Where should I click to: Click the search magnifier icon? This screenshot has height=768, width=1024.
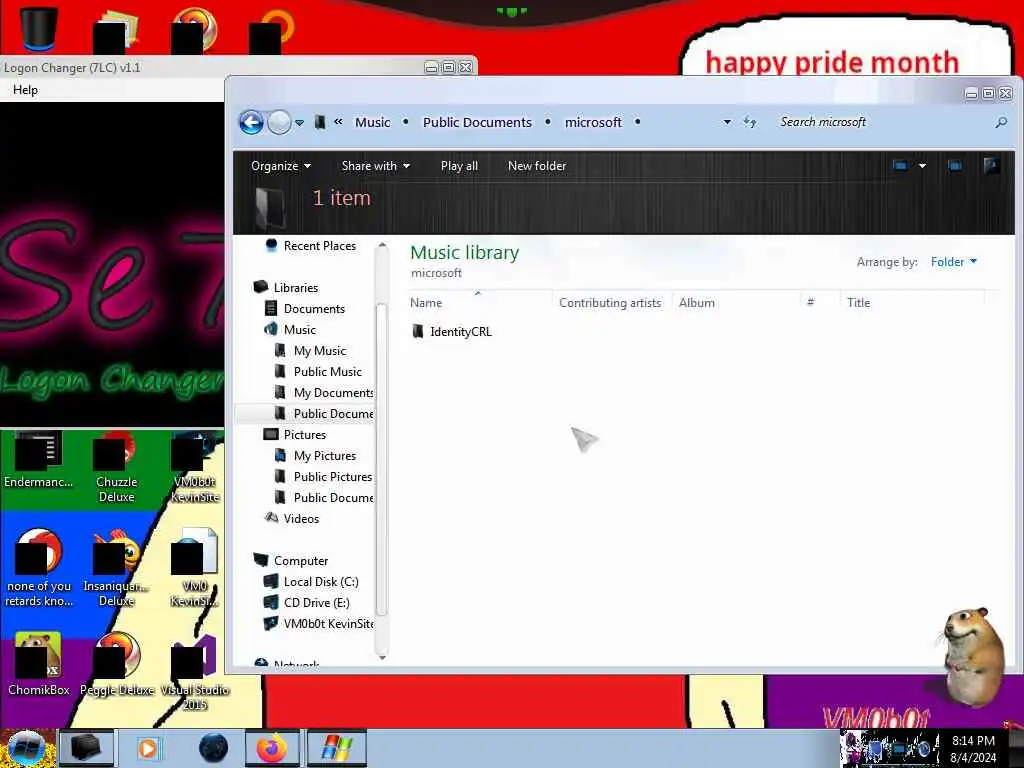pos(1001,122)
